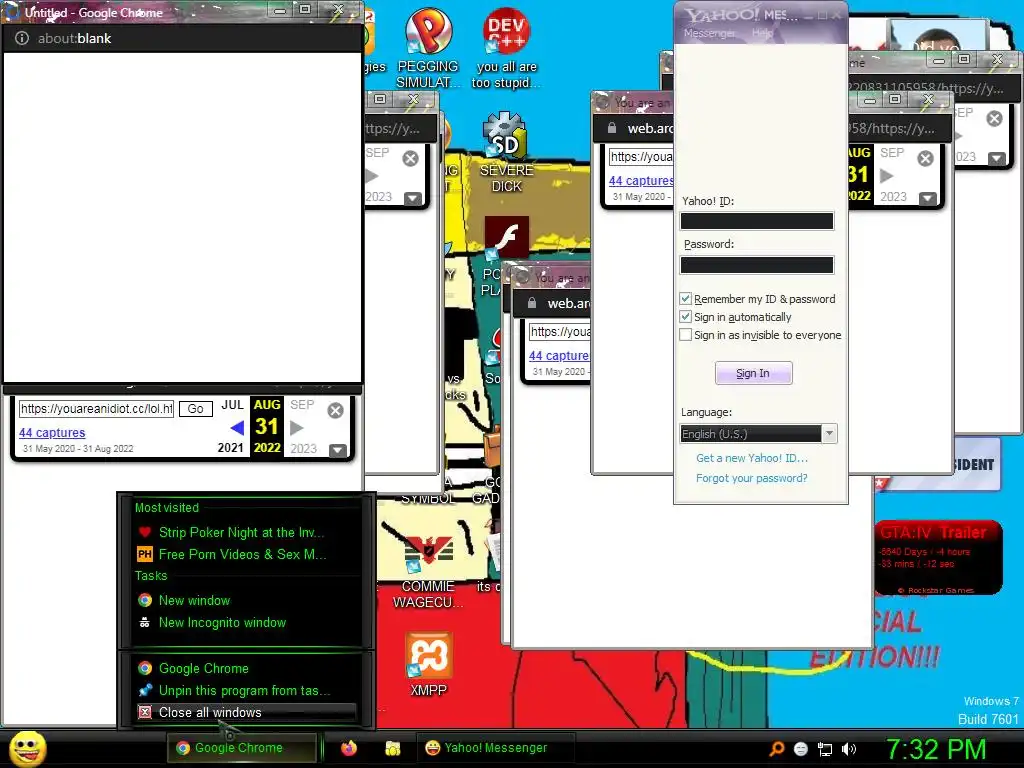Toggle 'Remember my ID & password' checkbox
Screen dimensions: 1024x768
[685, 298]
